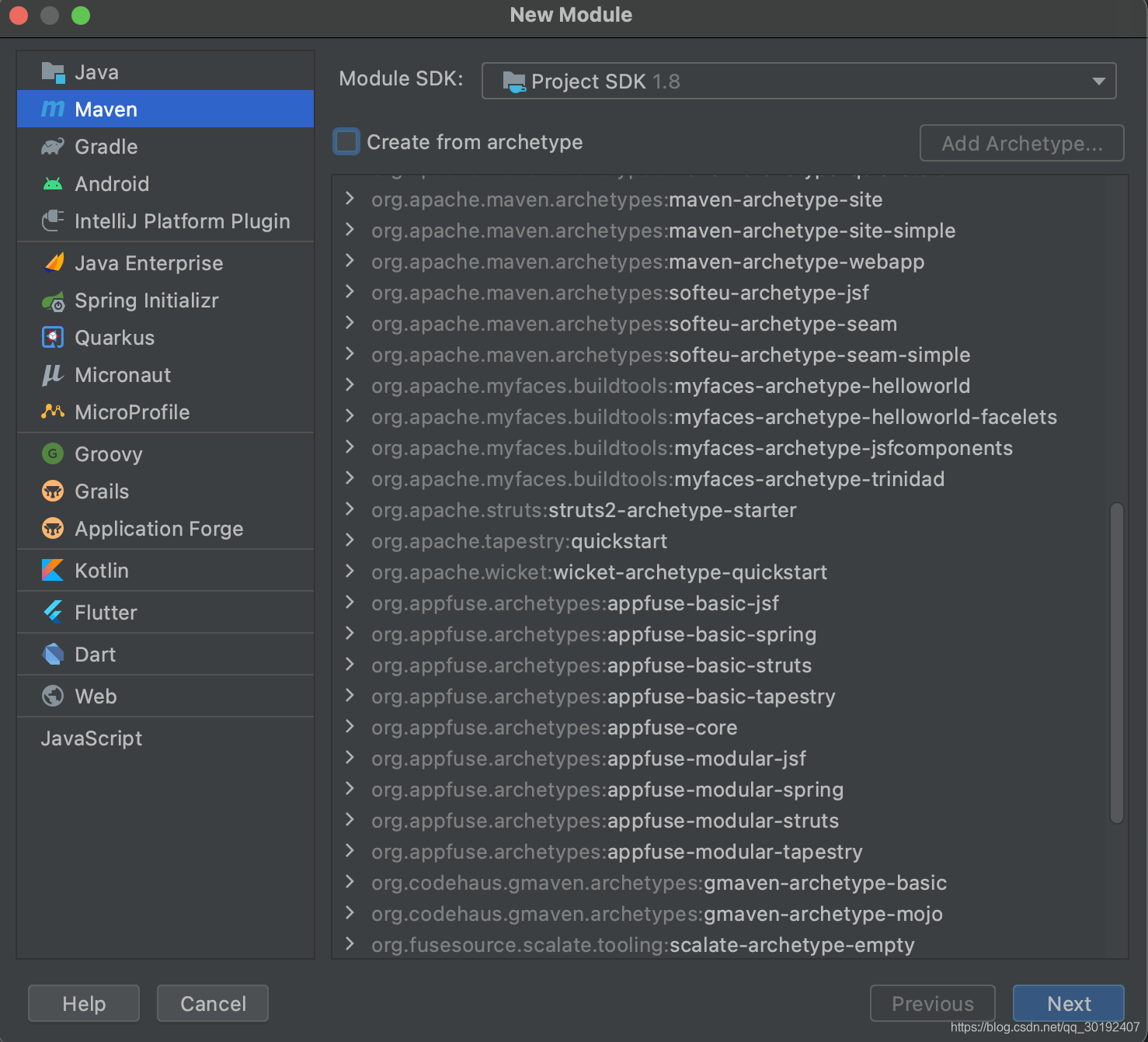The image size is (1148, 1042).
Task: Click the Web globe icon
Action: 53,696
